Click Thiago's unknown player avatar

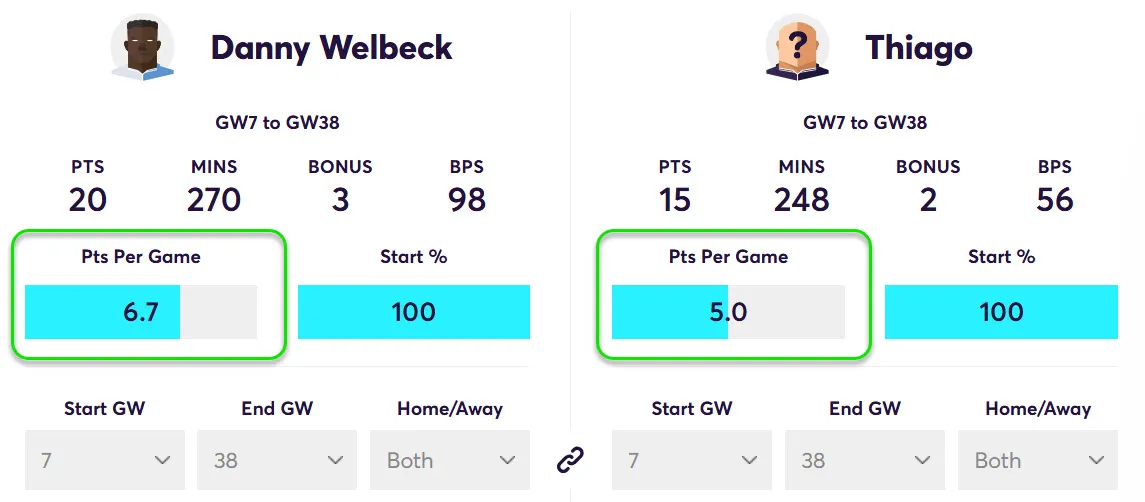tap(797, 47)
